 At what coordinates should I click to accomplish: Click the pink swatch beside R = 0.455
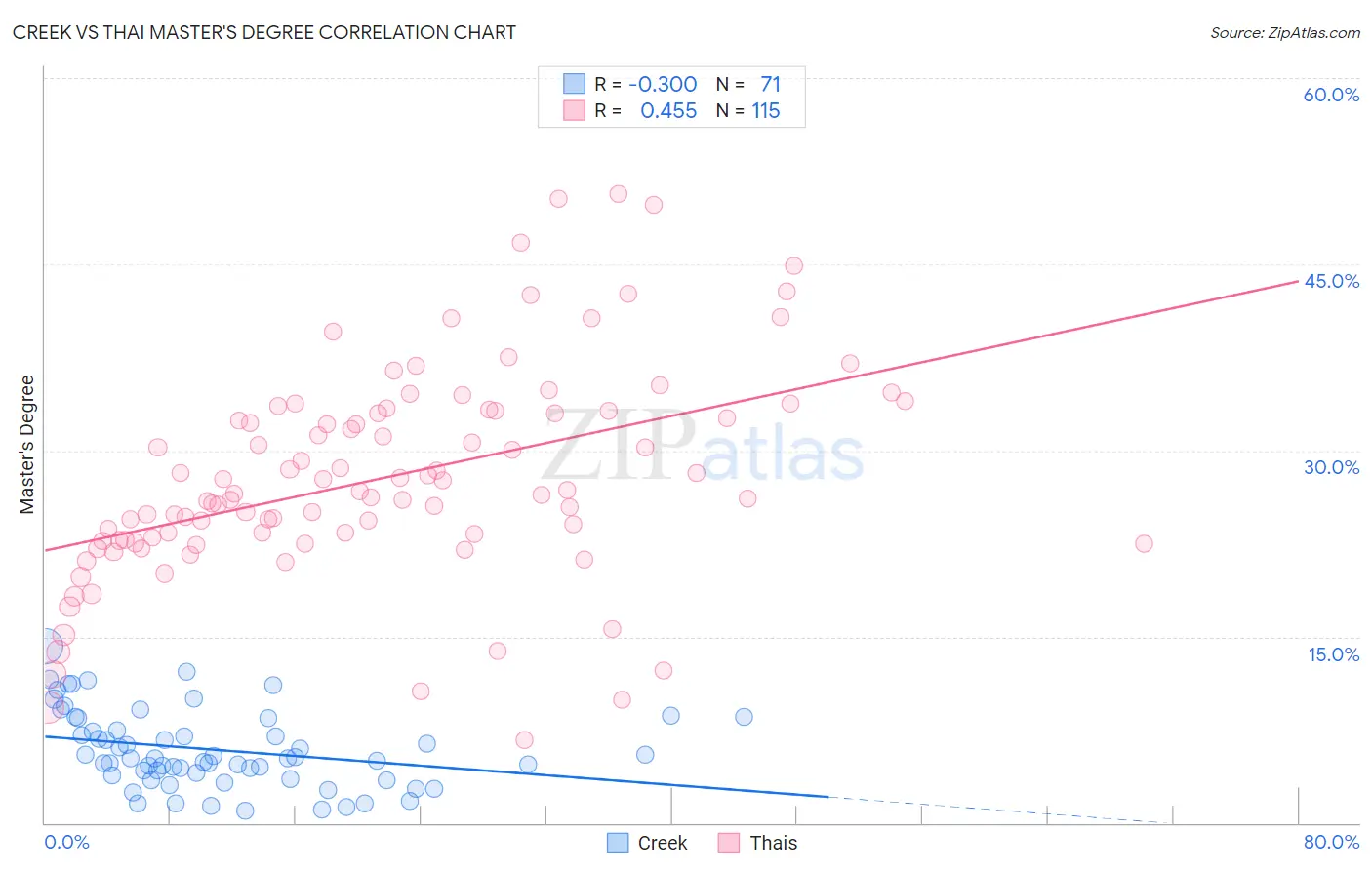[574, 110]
